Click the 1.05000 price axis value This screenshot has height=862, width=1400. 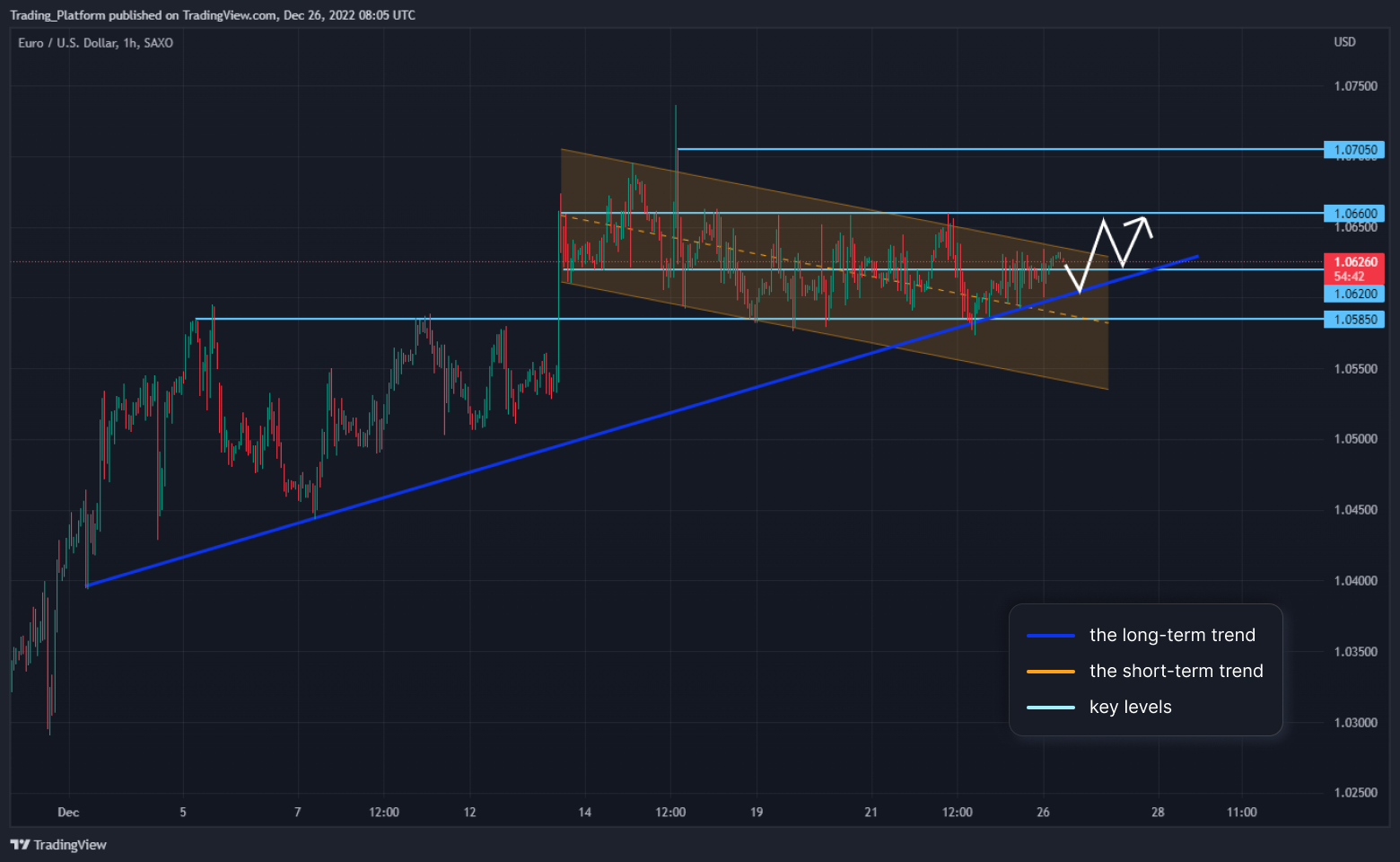1355,439
